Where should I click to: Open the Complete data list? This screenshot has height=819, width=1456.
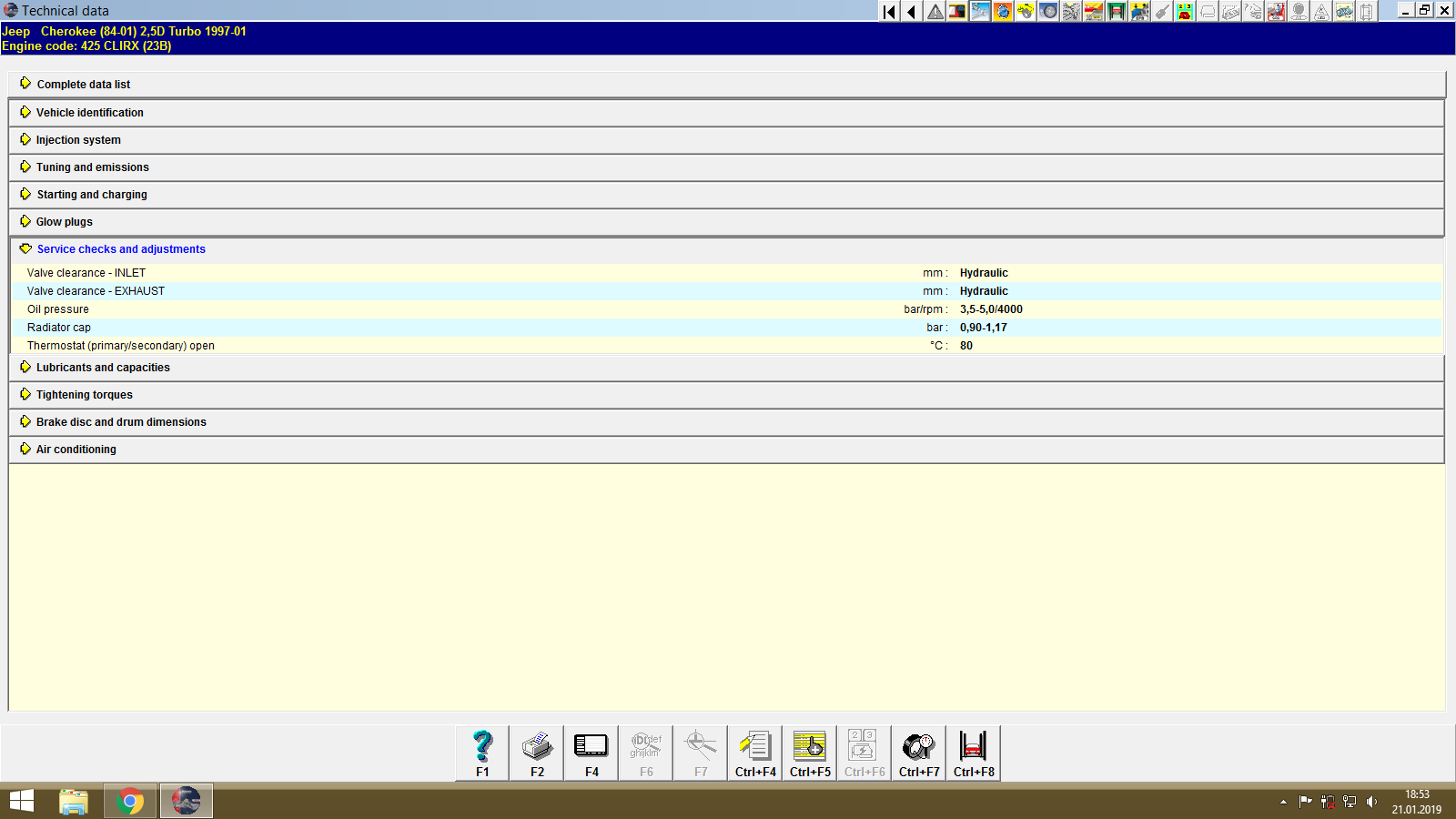pyautogui.click(x=83, y=84)
